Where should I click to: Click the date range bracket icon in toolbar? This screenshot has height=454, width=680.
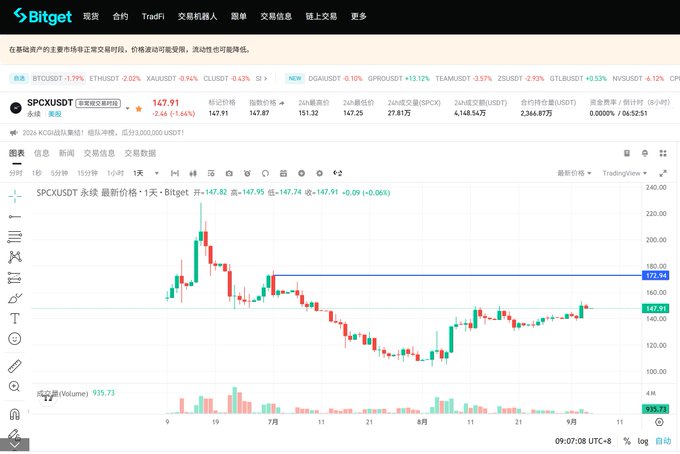[x=175, y=173]
